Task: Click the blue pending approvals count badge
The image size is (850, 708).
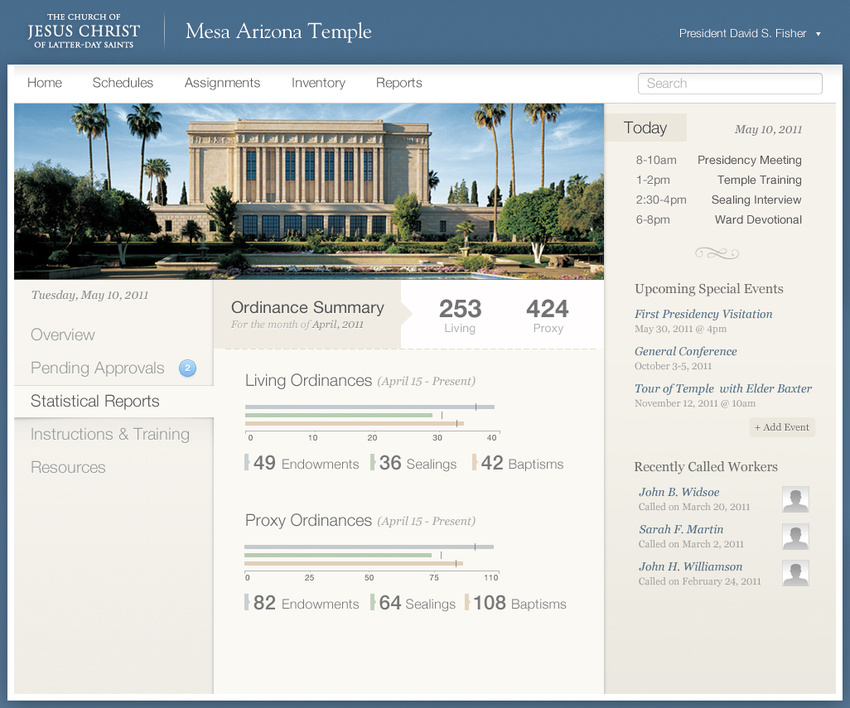Action: pyautogui.click(x=188, y=368)
